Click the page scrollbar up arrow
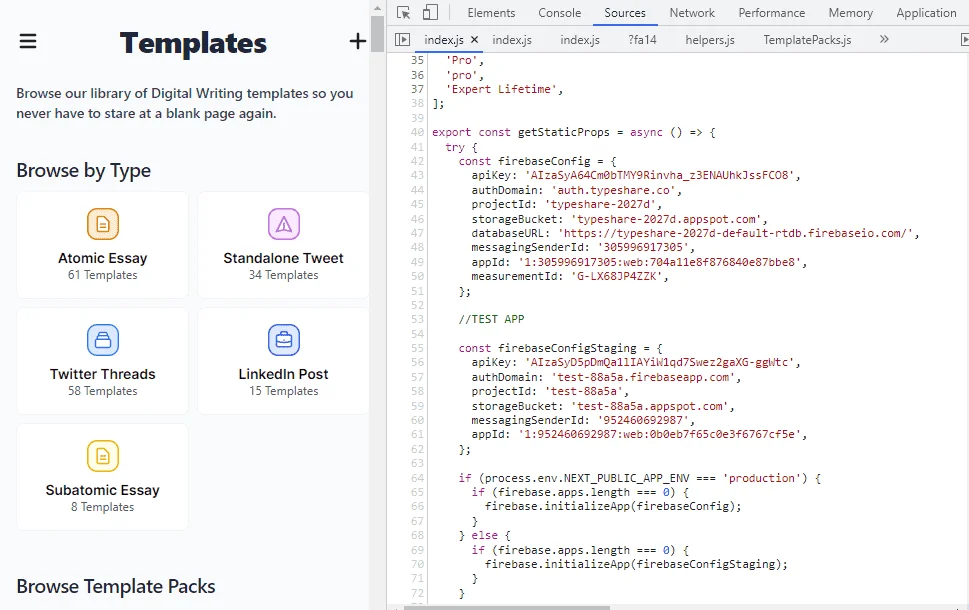This screenshot has height=610, width=969. click(x=378, y=7)
